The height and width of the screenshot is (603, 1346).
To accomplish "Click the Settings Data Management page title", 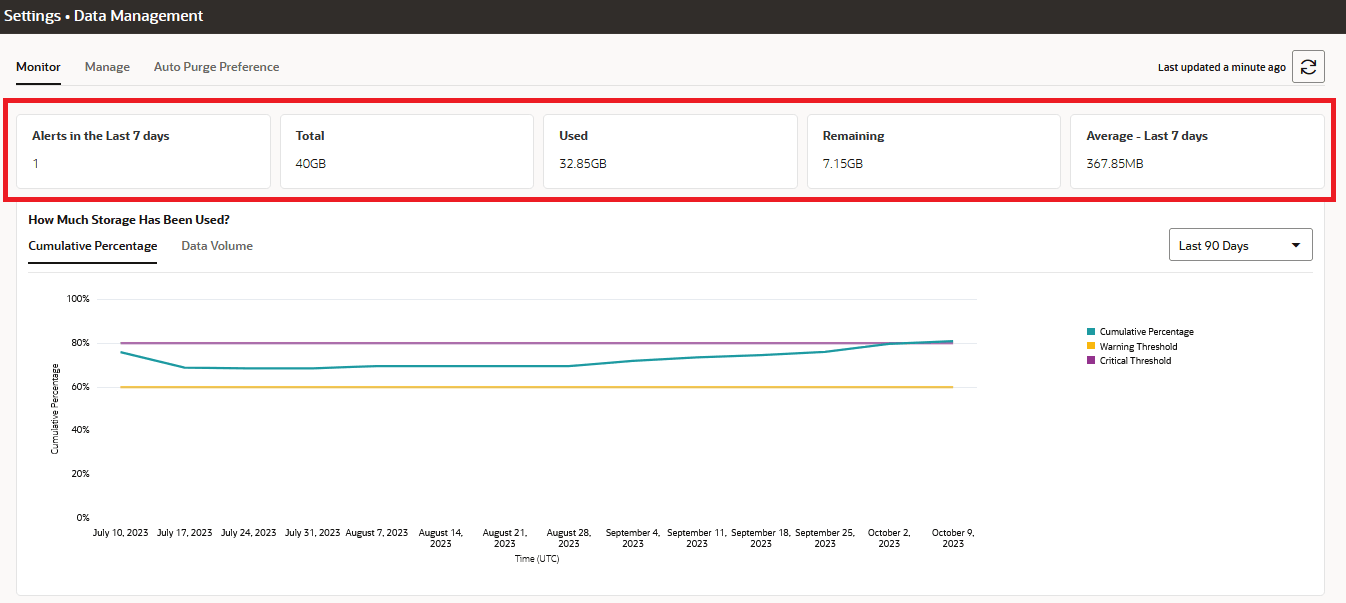I will pyautogui.click(x=104, y=16).
